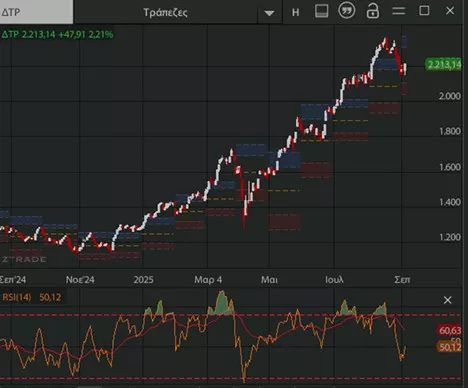The width and height of the screenshot is (468, 388).
Task: Click the green 2.213,14 price tag
Action: [x=444, y=64]
